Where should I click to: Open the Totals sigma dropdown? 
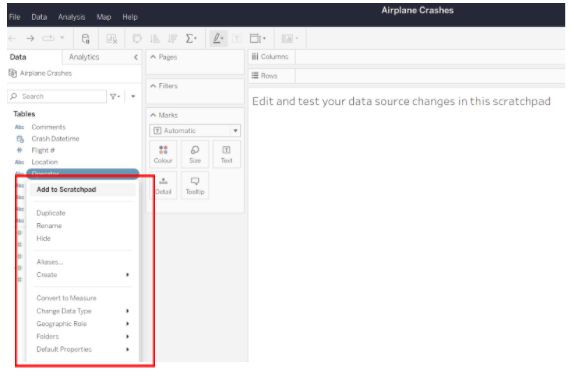191,39
